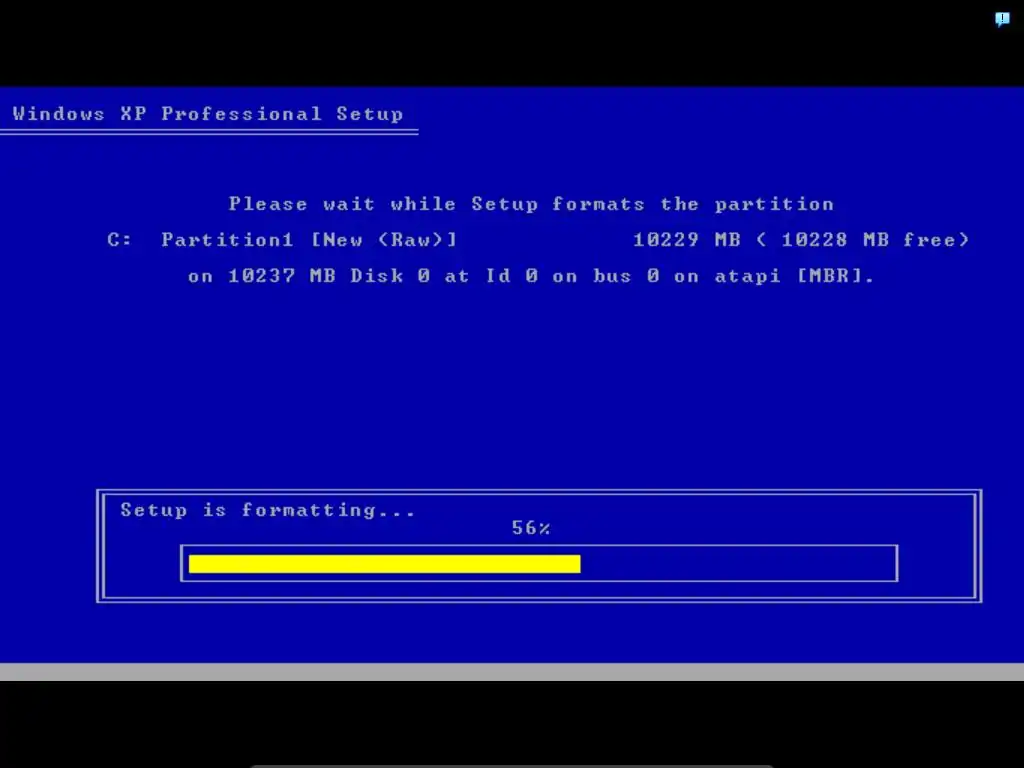Click the 'C: Partition1 [New <Raw>]' text
The width and height of the screenshot is (1024, 768).
282,240
